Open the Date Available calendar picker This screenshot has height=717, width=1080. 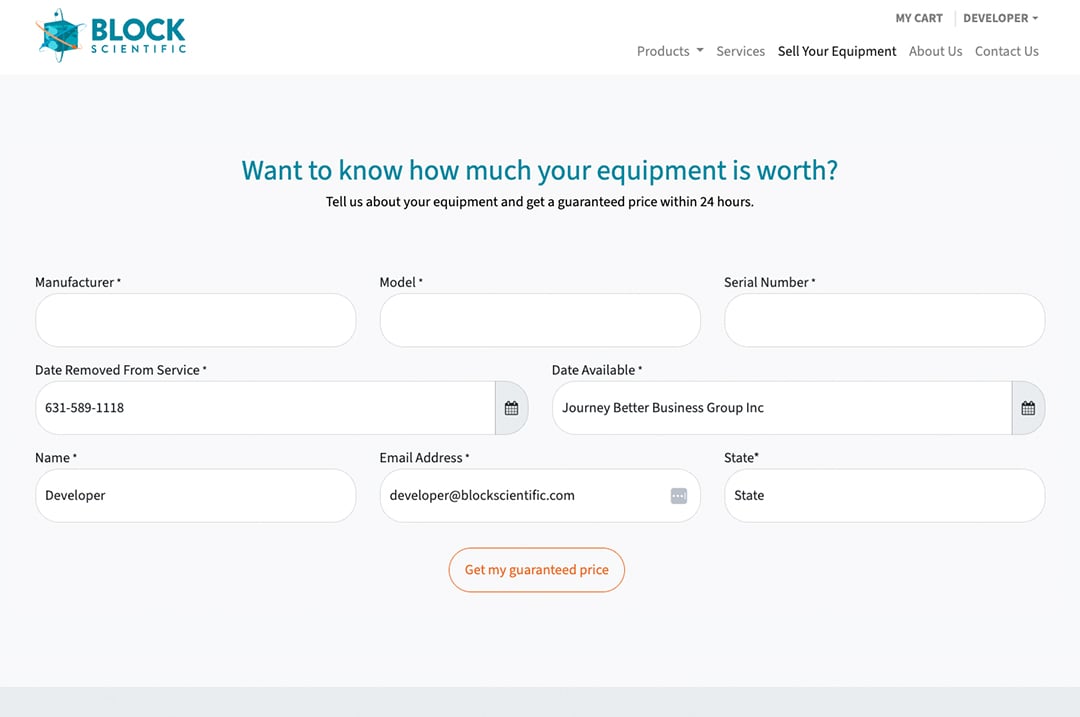(1028, 408)
